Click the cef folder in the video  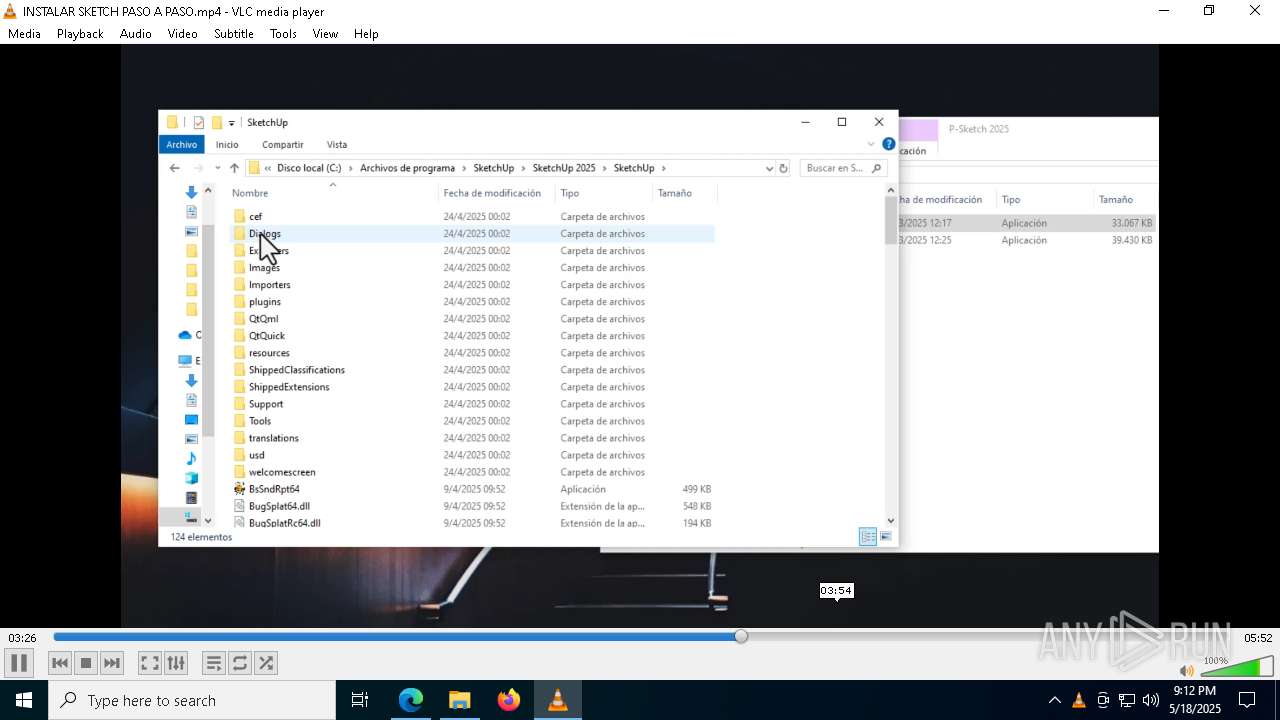pyautogui.click(x=255, y=217)
